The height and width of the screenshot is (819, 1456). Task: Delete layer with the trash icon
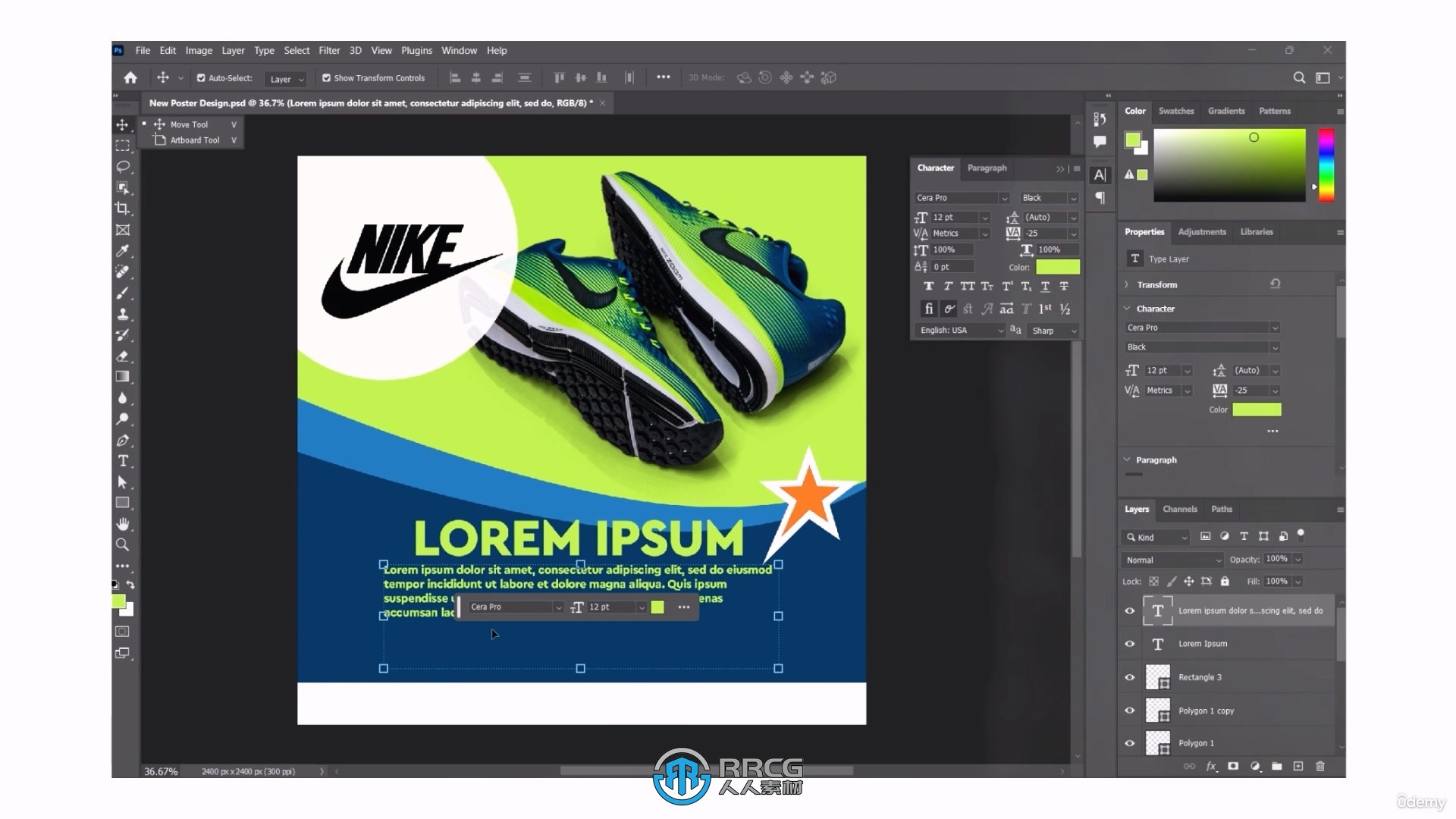click(x=1320, y=767)
